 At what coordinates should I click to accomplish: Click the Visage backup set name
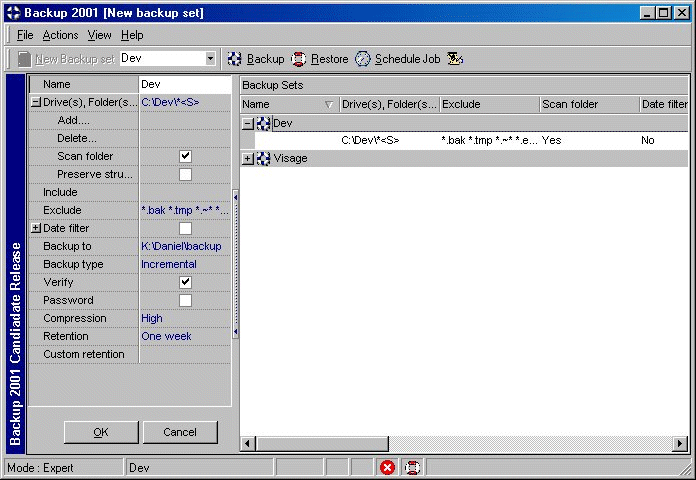pyautogui.click(x=290, y=158)
